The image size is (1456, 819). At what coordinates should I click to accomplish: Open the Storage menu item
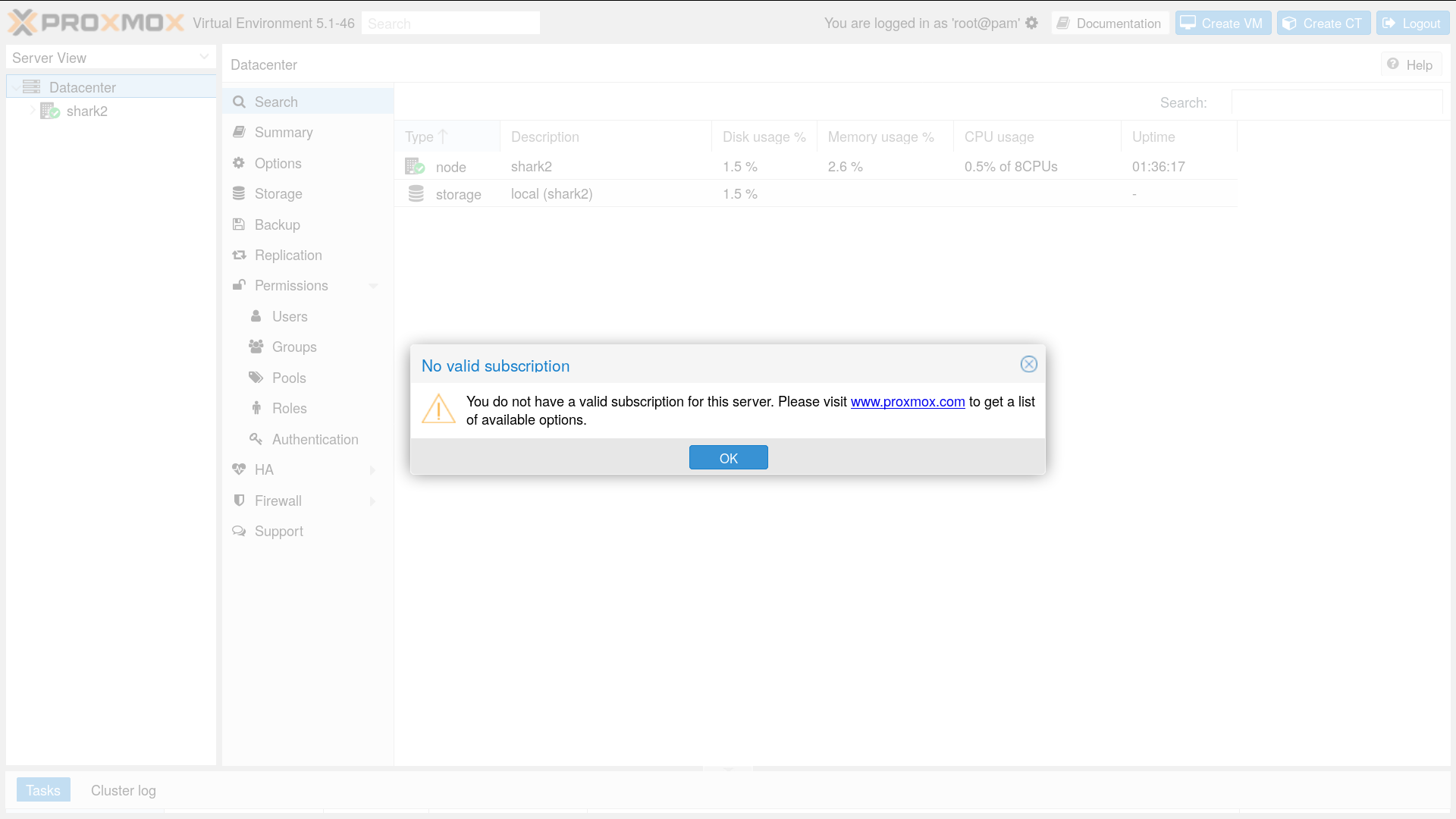[x=278, y=194]
